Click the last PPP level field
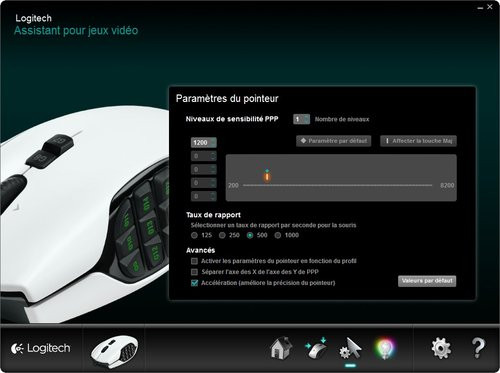 point(204,196)
